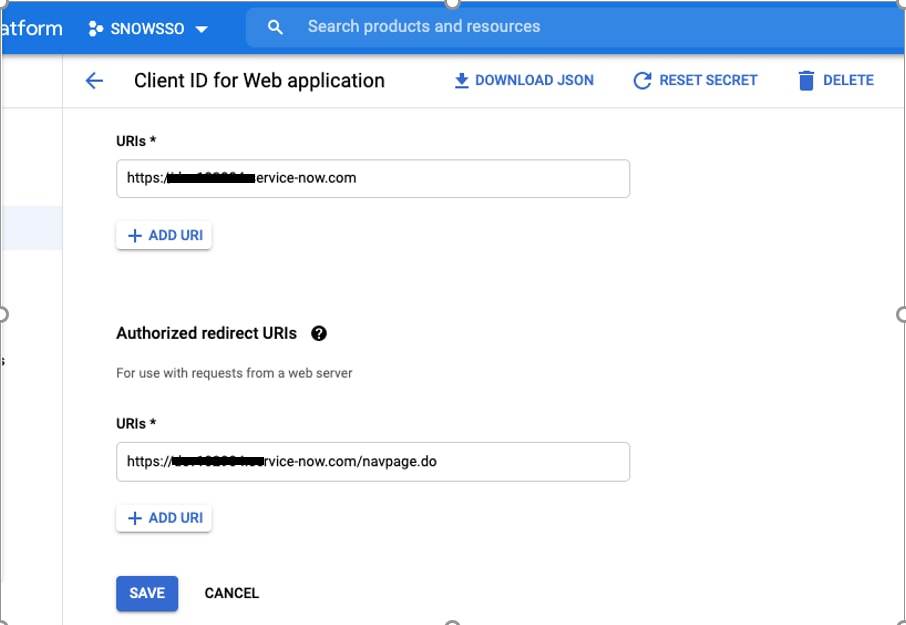Viewport: 906px width, 625px height.
Task: Click the top URIs input field
Action: pos(372,178)
